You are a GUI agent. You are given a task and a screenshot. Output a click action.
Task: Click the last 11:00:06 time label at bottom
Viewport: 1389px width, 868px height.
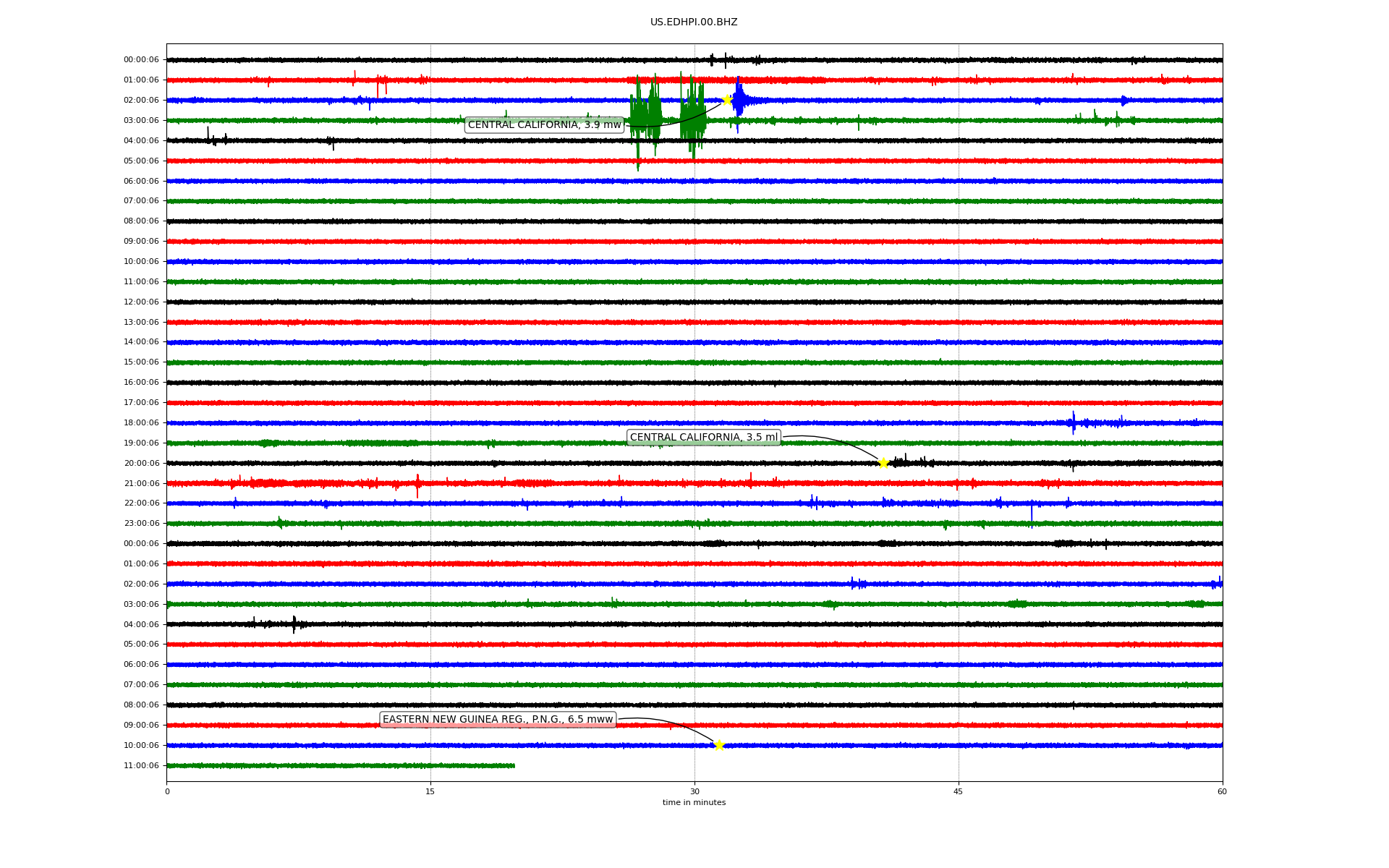click(141, 766)
